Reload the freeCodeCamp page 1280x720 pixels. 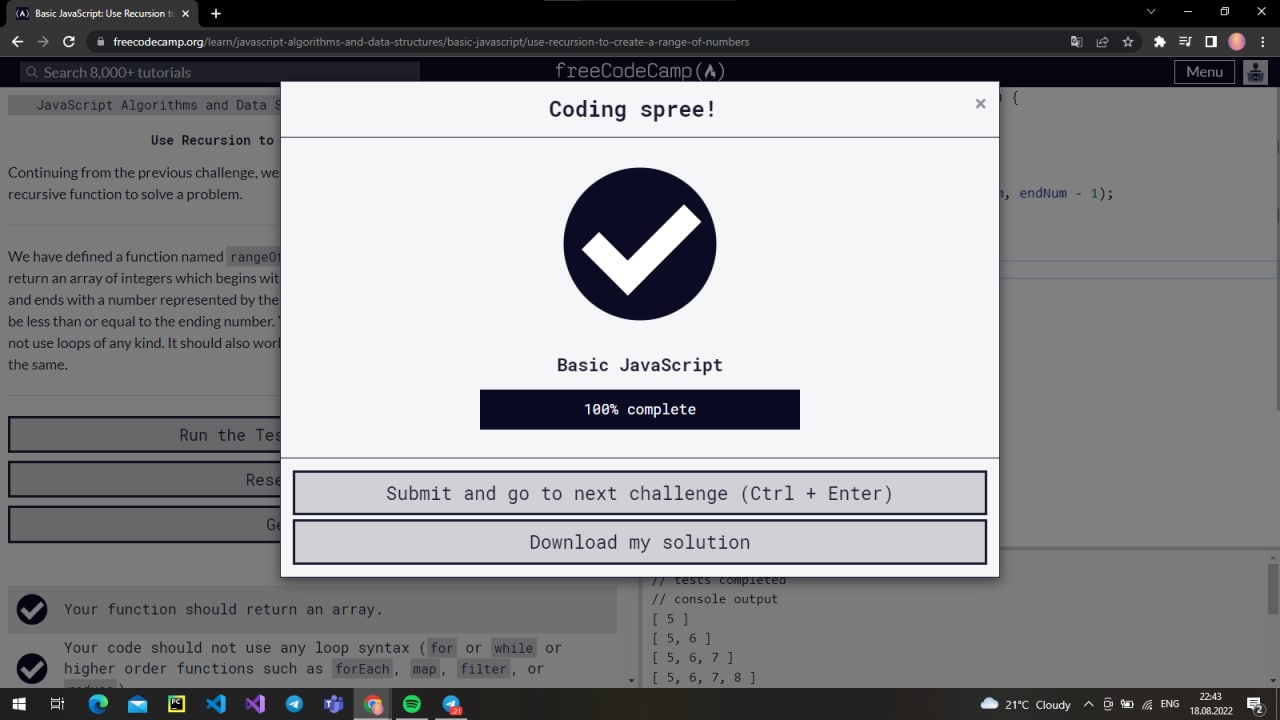click(69, 42)
